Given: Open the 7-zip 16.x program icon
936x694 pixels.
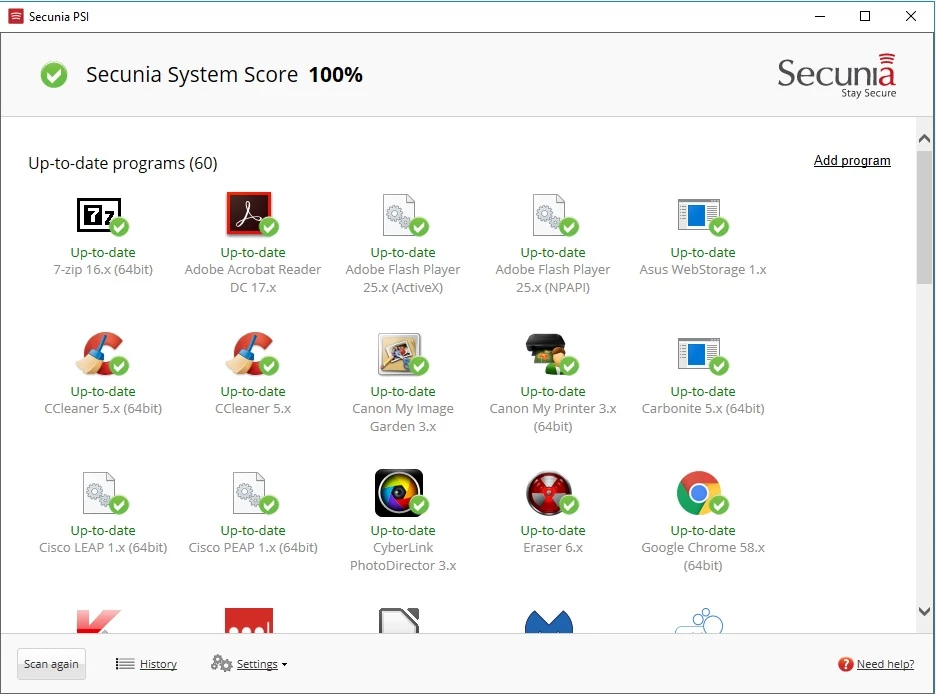Looking at the screenshot, I should point(102,215).
